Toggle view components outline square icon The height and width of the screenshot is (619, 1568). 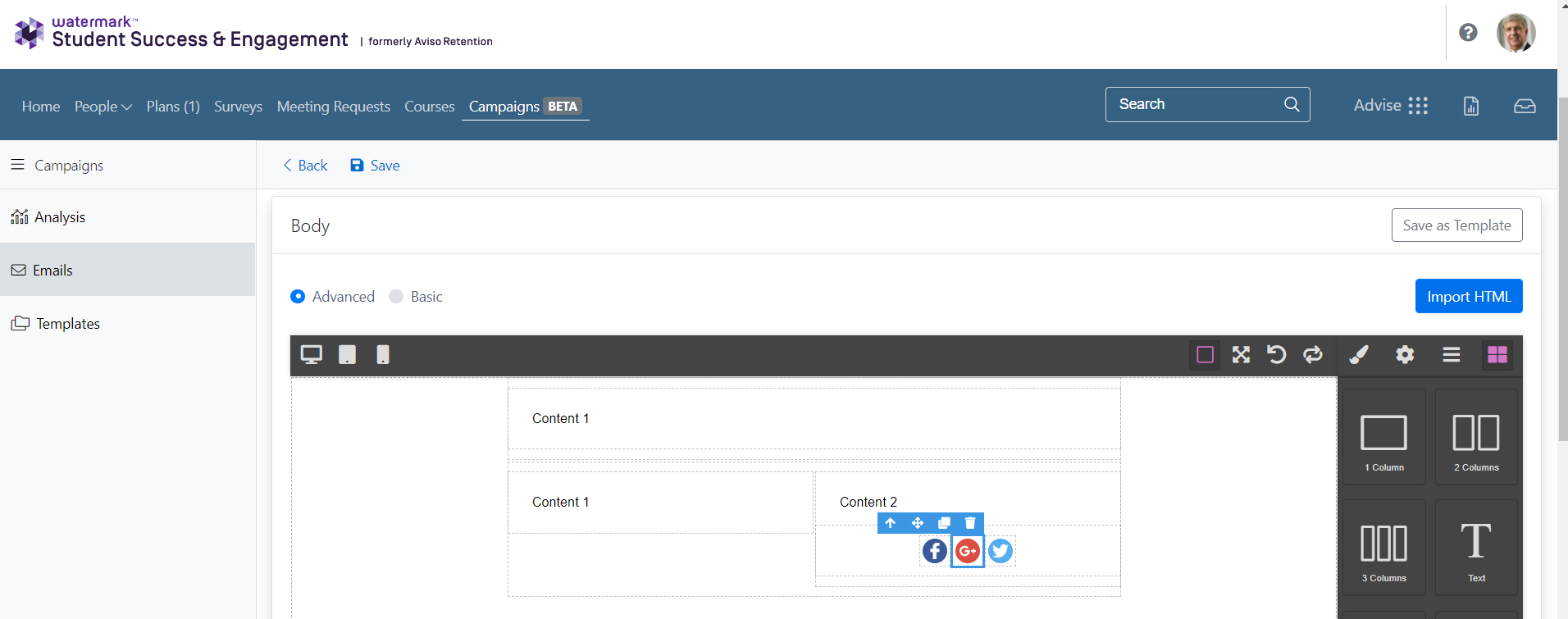[x=1205, y=355]
